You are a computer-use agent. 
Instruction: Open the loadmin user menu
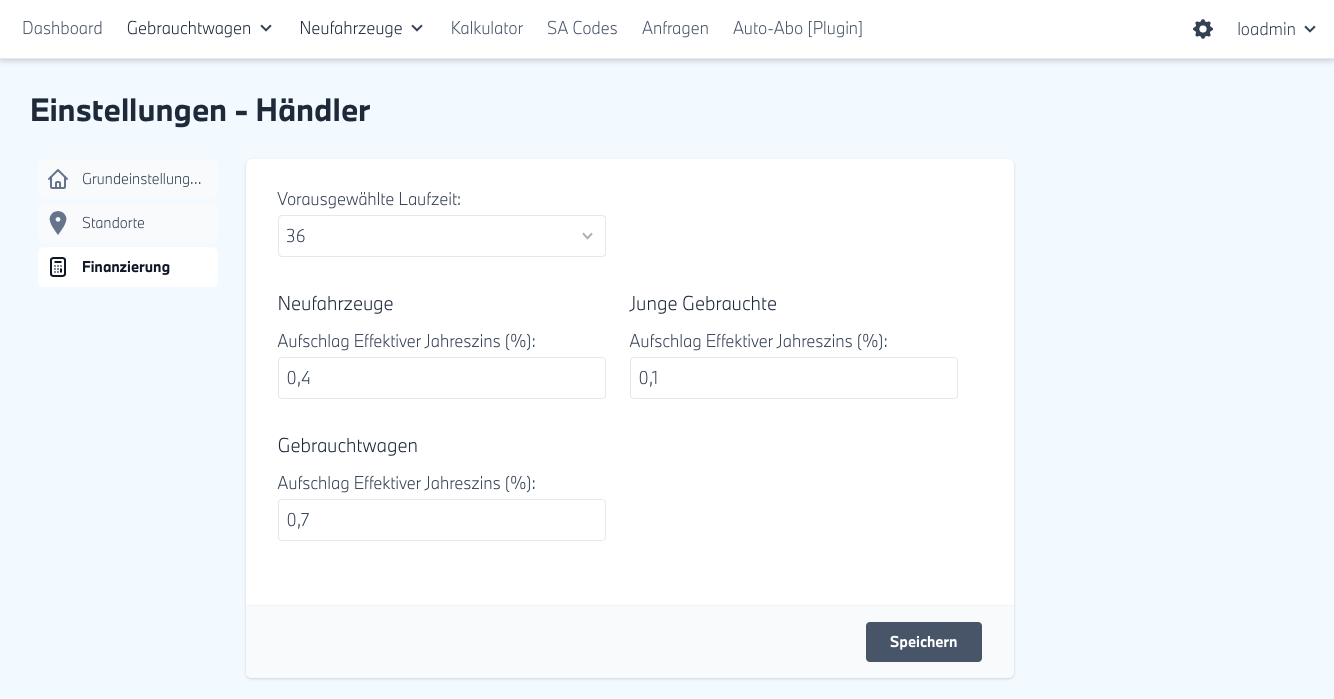pyautogui.click(x=1279, y=29)
